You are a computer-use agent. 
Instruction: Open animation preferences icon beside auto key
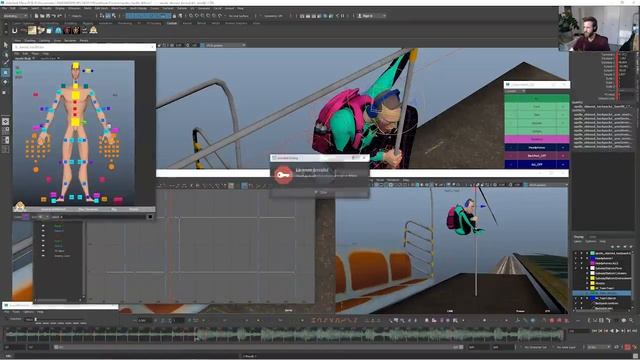point(634,347)
